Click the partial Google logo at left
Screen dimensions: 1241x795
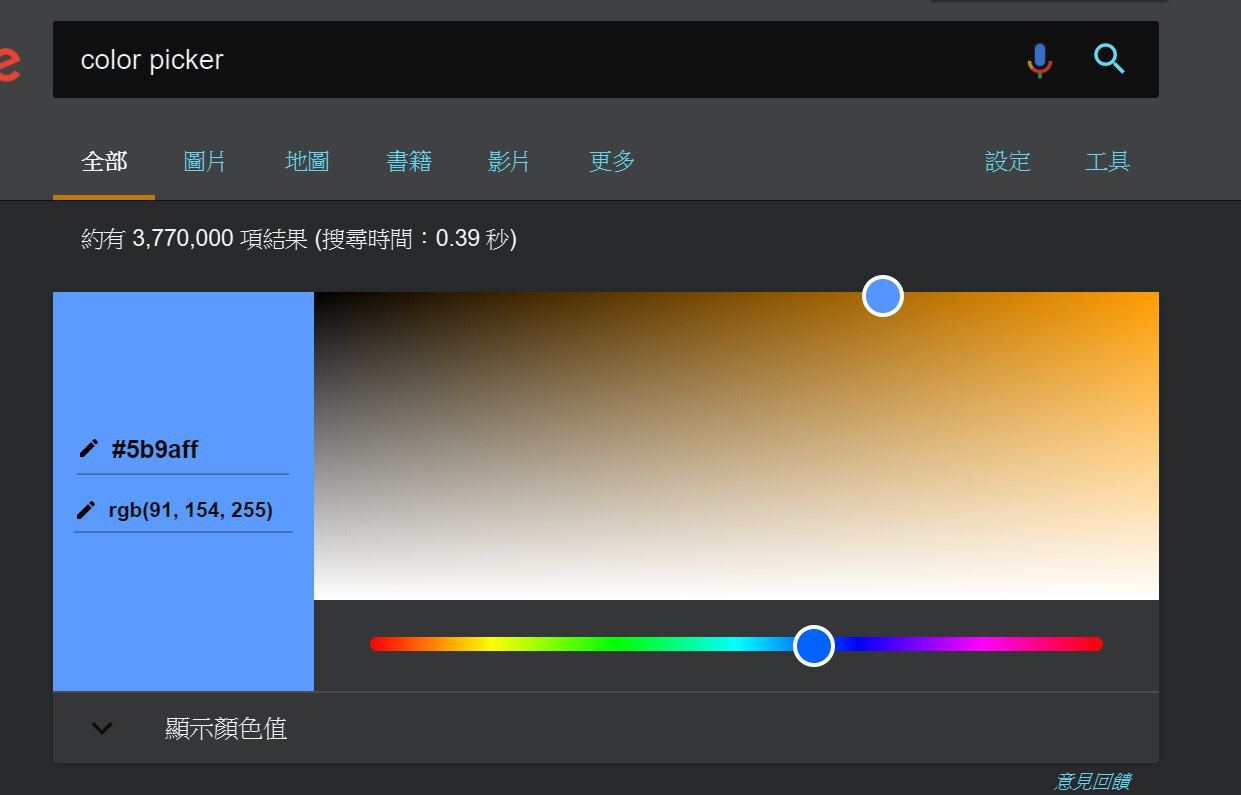[x=9, y=65]
